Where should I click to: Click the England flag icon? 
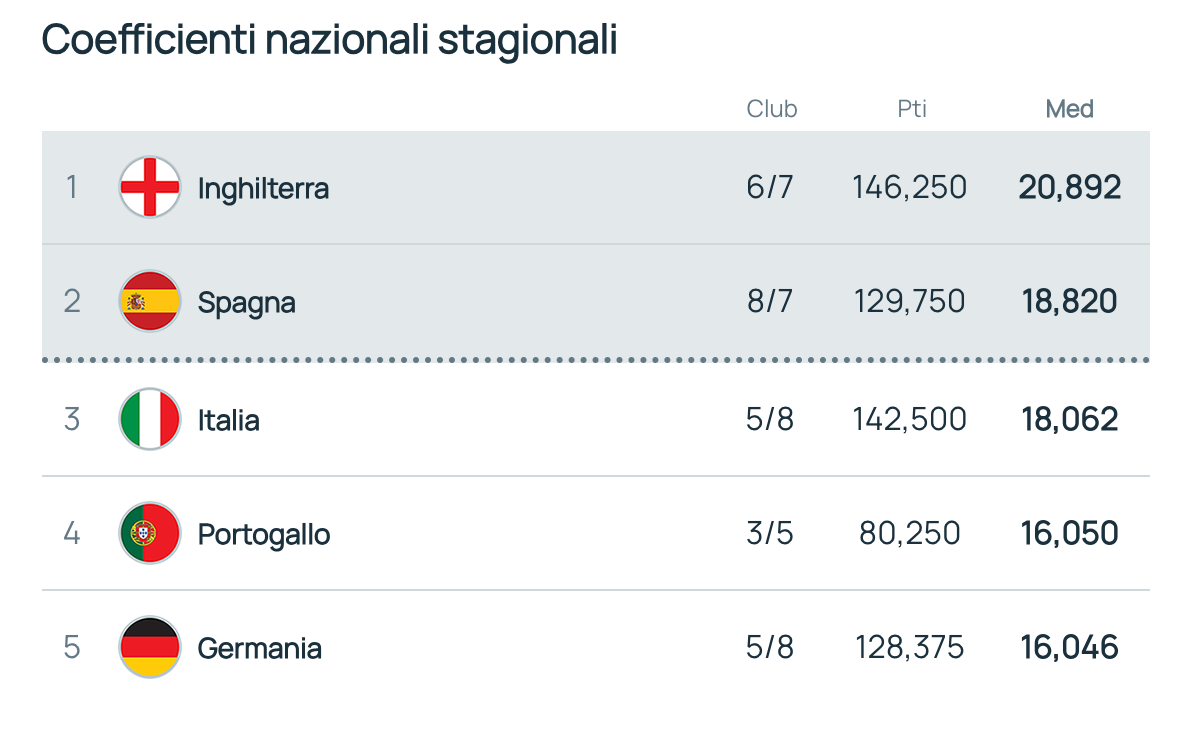point(150,187)
